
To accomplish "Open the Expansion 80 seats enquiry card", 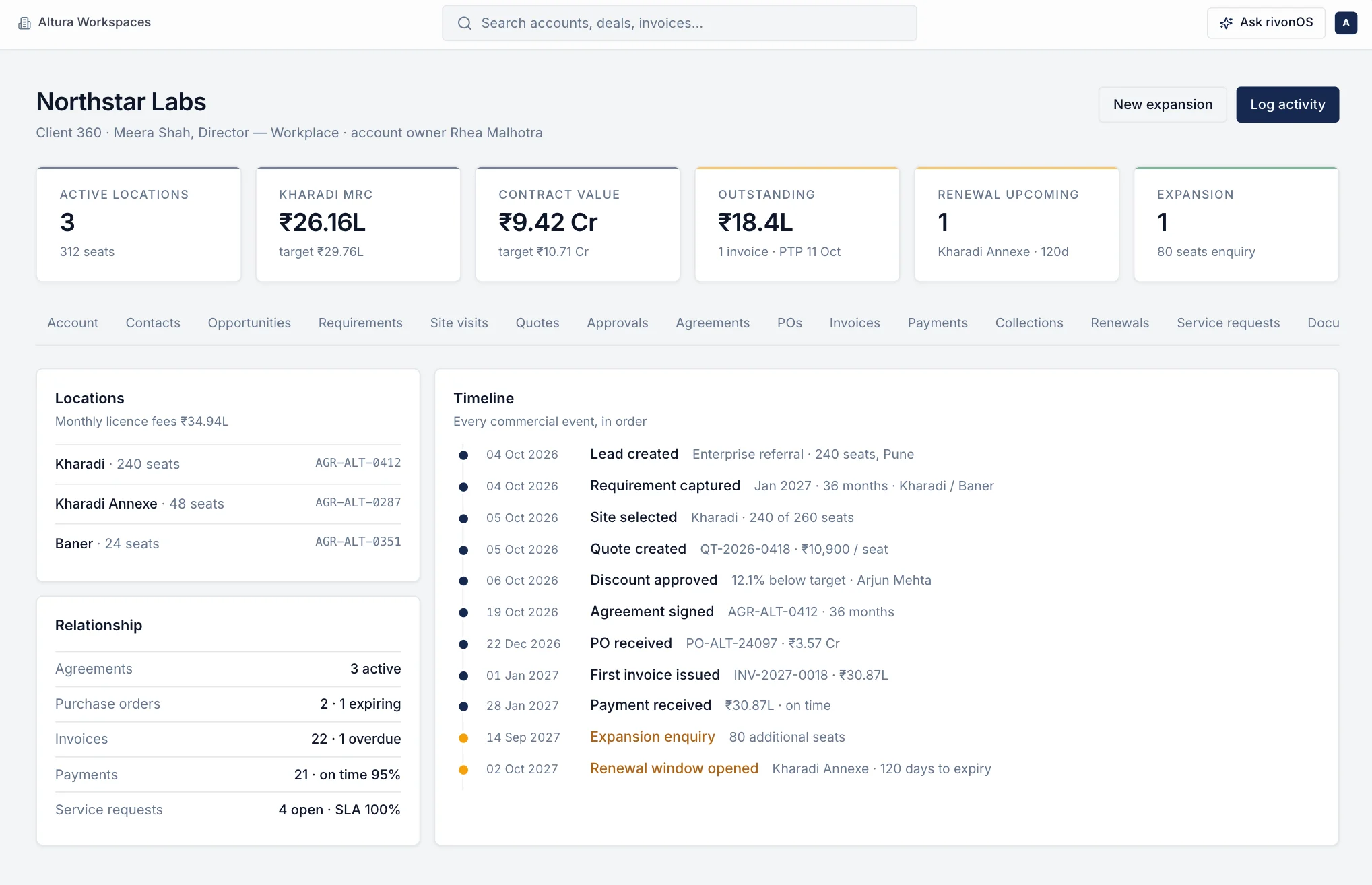I will (1237, 224).
